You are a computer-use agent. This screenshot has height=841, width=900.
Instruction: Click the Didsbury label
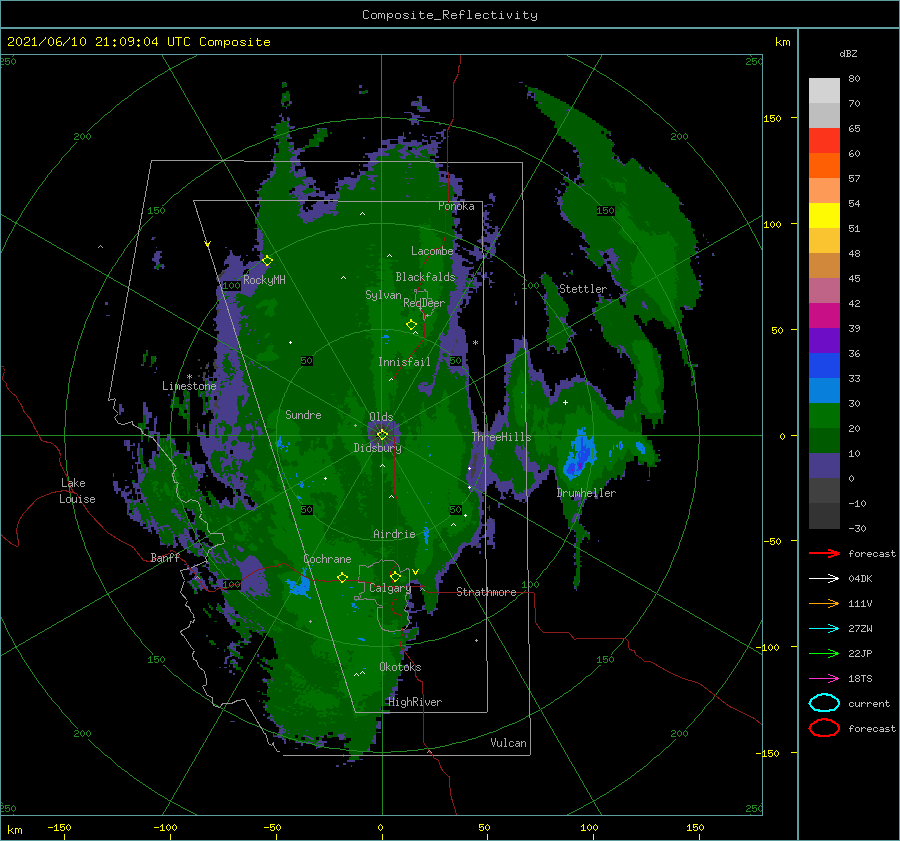(x=377, y=448)
